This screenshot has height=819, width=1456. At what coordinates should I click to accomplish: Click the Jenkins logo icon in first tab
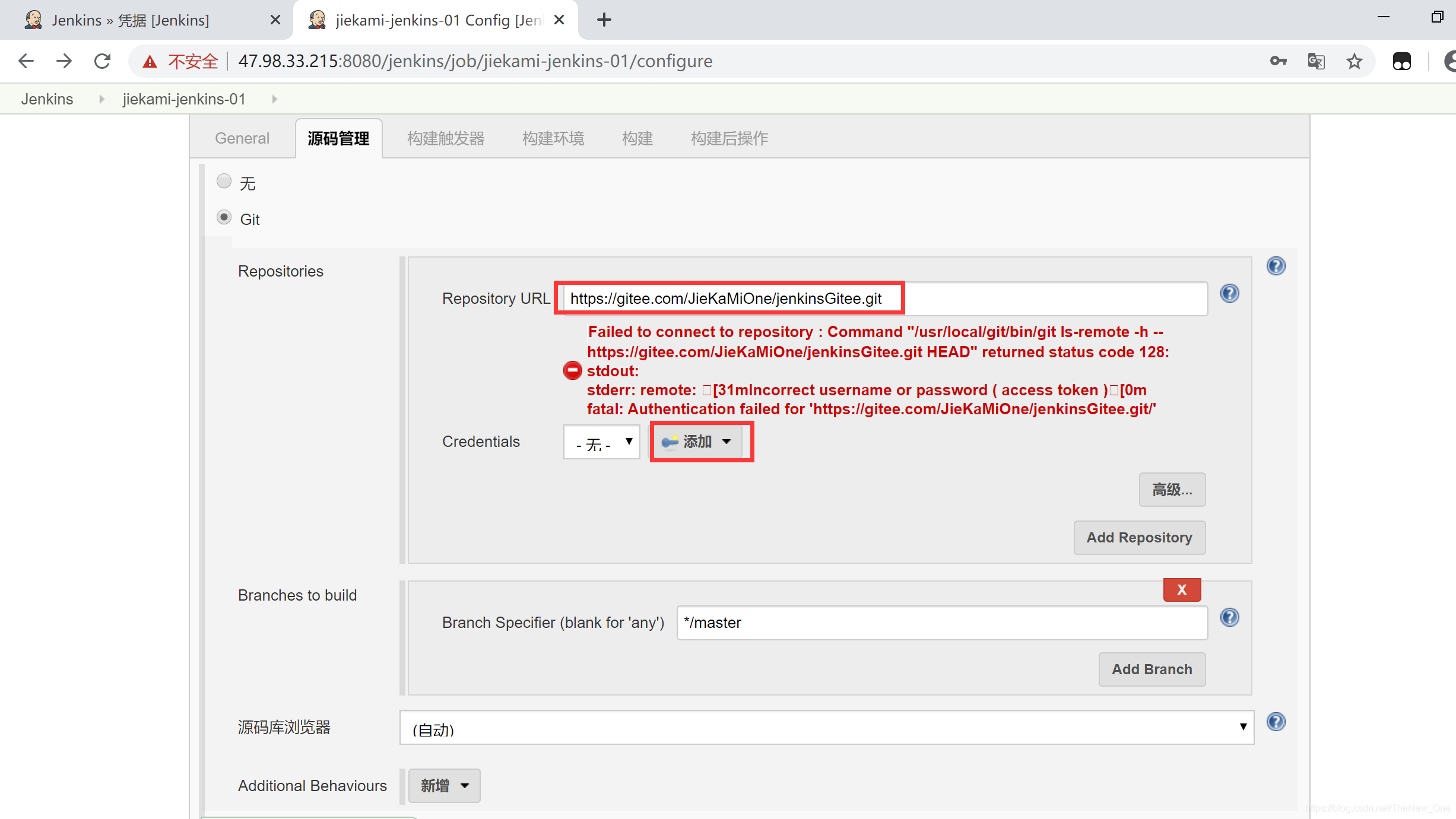pos(31,19)
